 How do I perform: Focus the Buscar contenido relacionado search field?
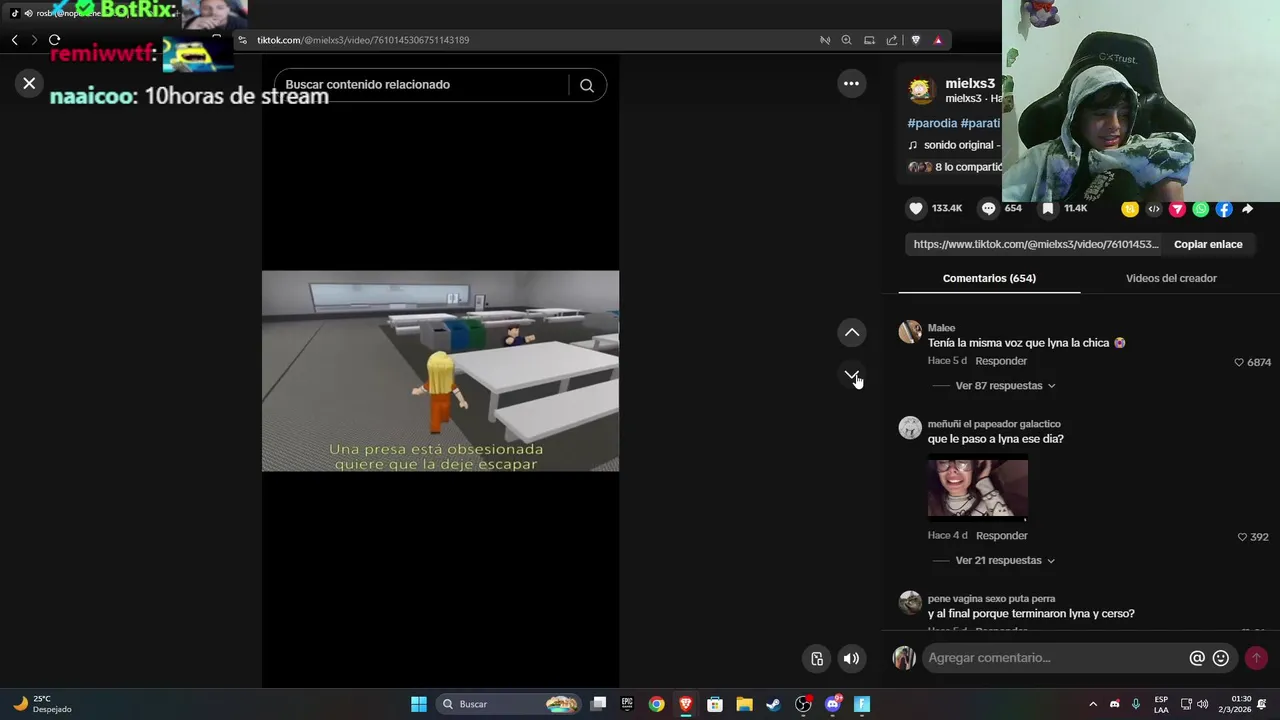pos(426,85)
